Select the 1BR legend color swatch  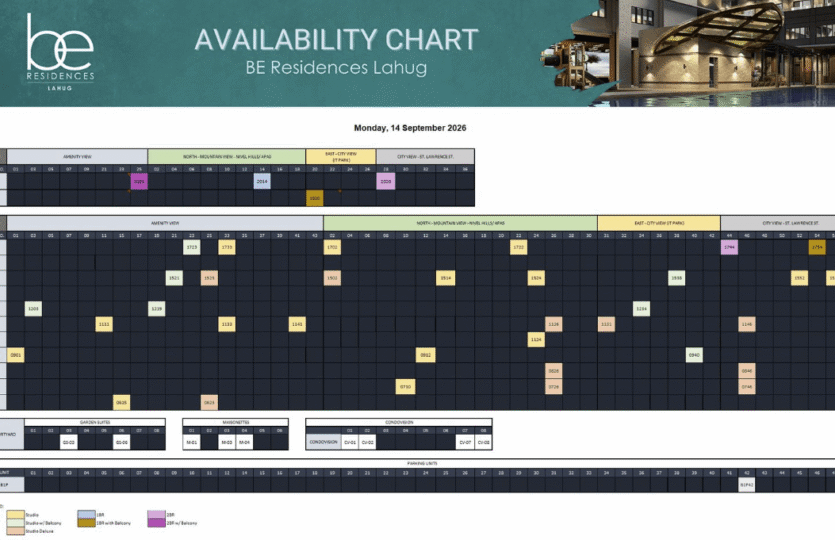(x=86, y=514)
